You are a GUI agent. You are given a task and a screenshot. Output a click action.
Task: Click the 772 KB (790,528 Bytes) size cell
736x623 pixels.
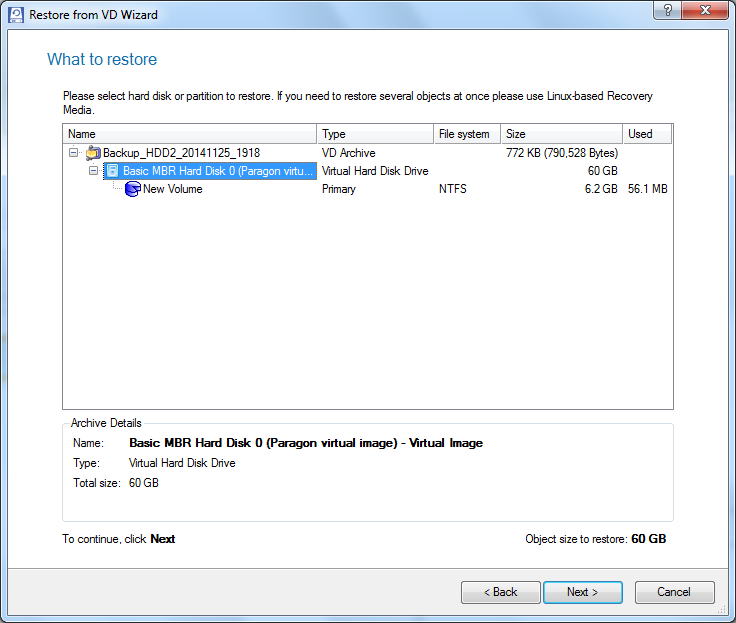(x=562, y=153)
